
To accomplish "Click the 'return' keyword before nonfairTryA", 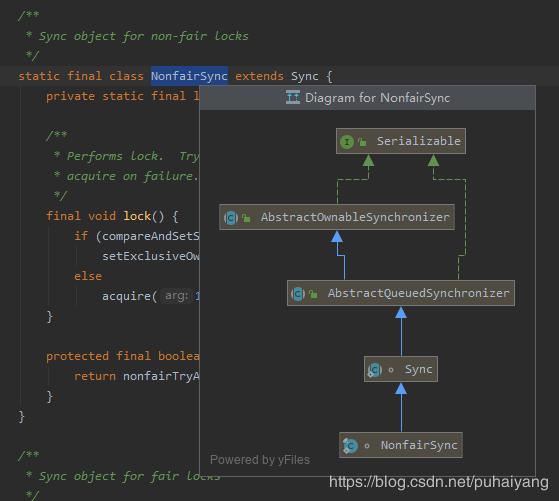I will pos(95,376).
